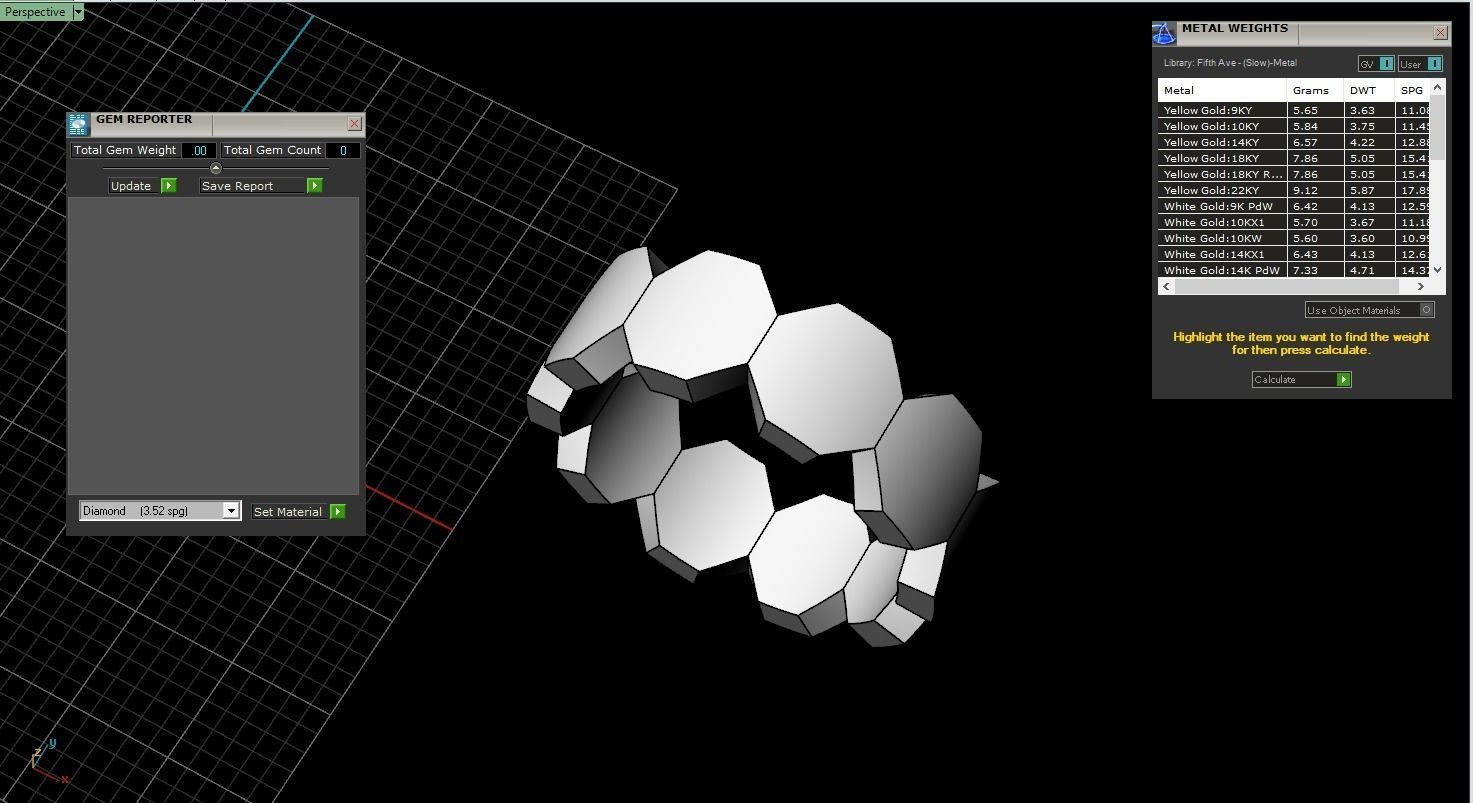Screen dimensions: 1473x803
Task: Click the Calculate button in Metal Weights
Action: coord(1302,380)
